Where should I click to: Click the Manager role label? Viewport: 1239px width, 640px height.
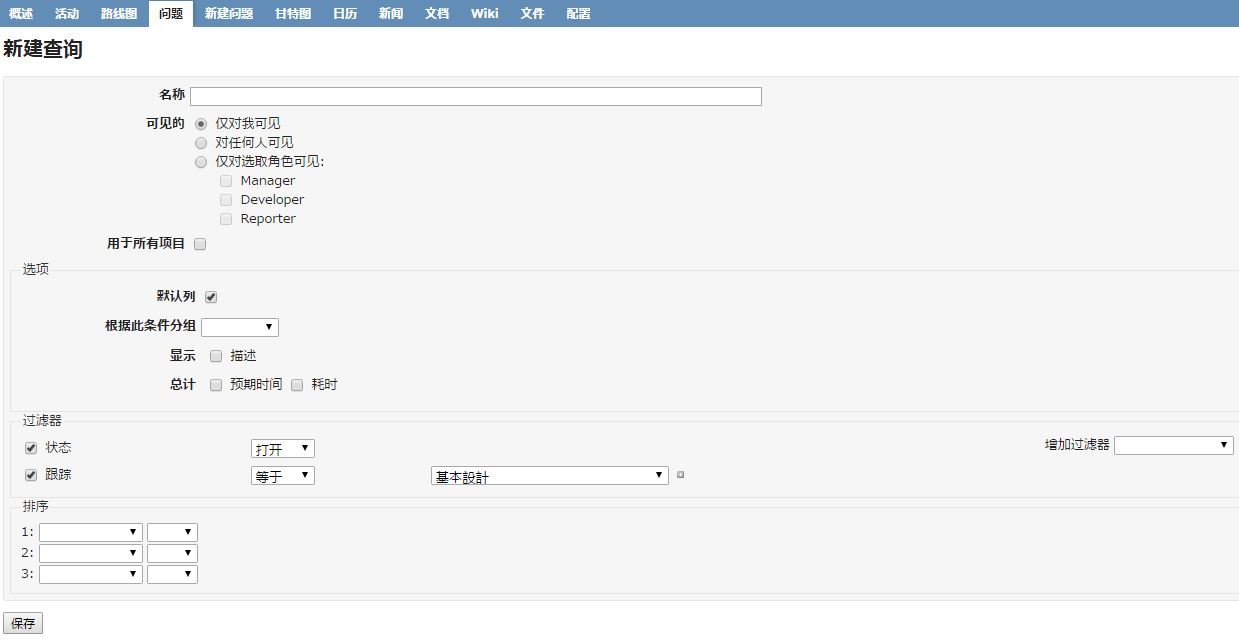tap(268, 181)
